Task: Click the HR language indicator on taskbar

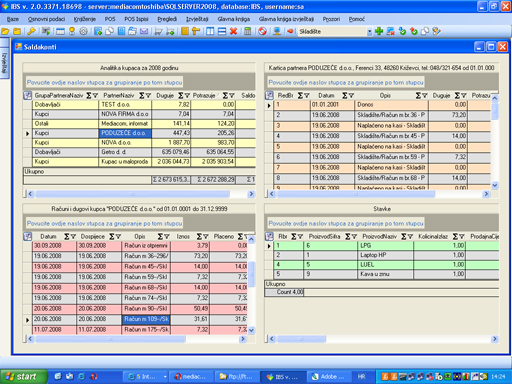Action: click(362, 377)
